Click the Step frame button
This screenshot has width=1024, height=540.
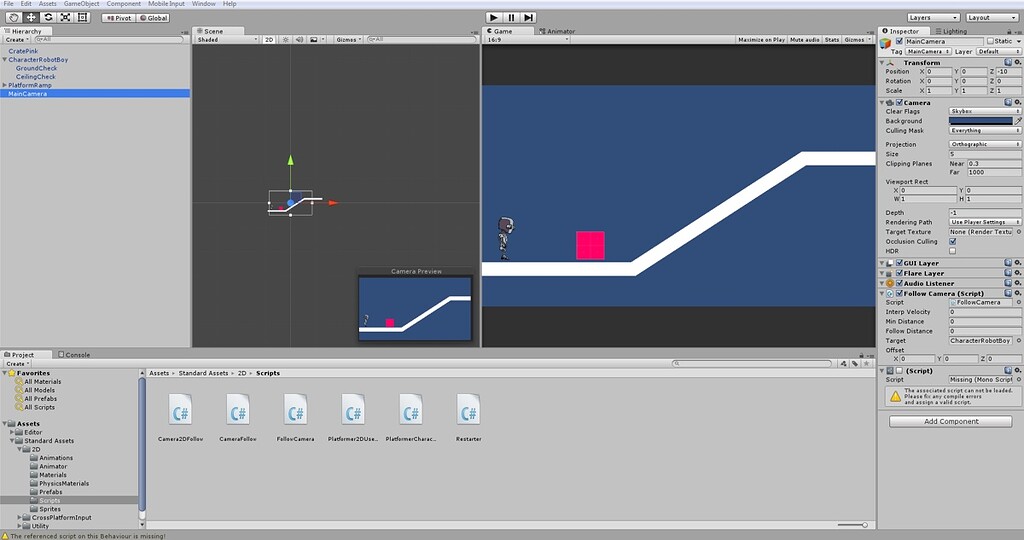click(529, 18)
